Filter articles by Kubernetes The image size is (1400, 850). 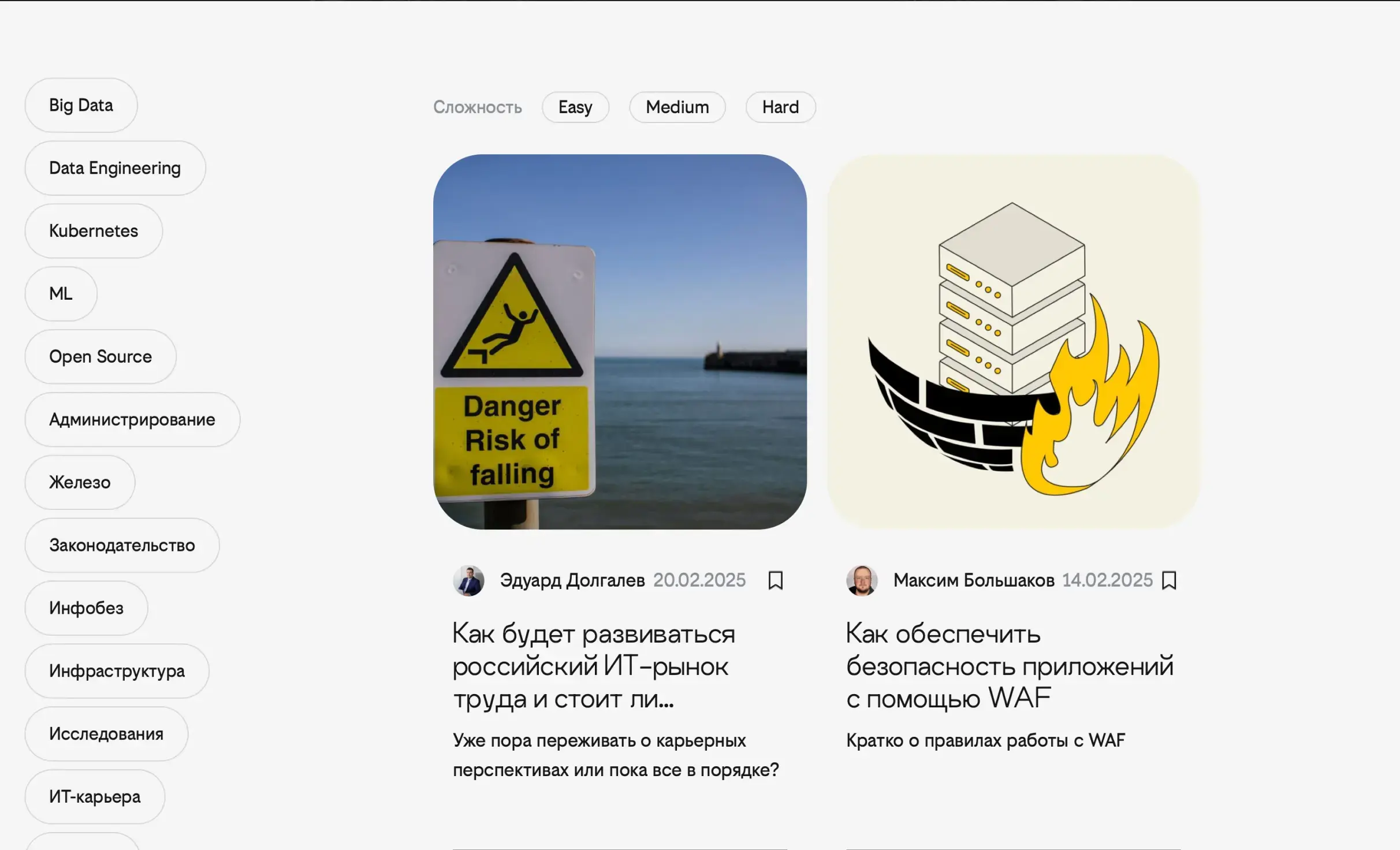coord(94,231)
